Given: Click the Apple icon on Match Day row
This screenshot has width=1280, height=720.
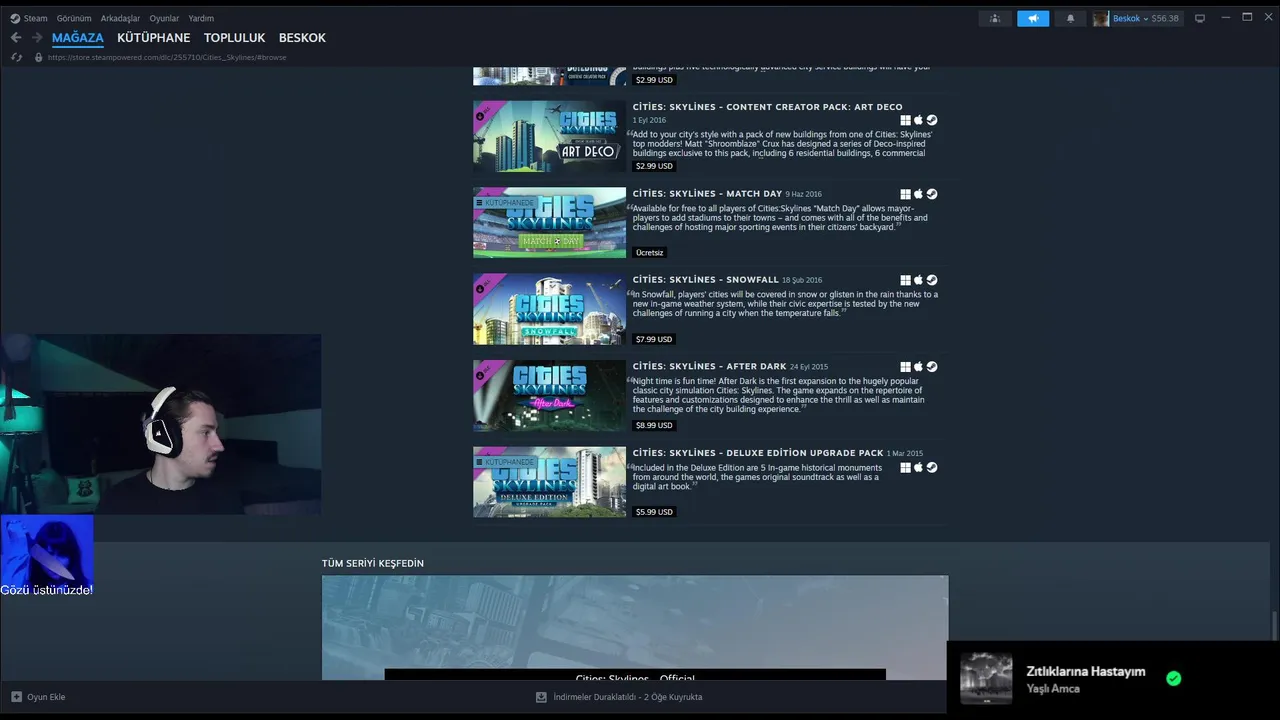Looking at the screenshot, I should point(918,194).
